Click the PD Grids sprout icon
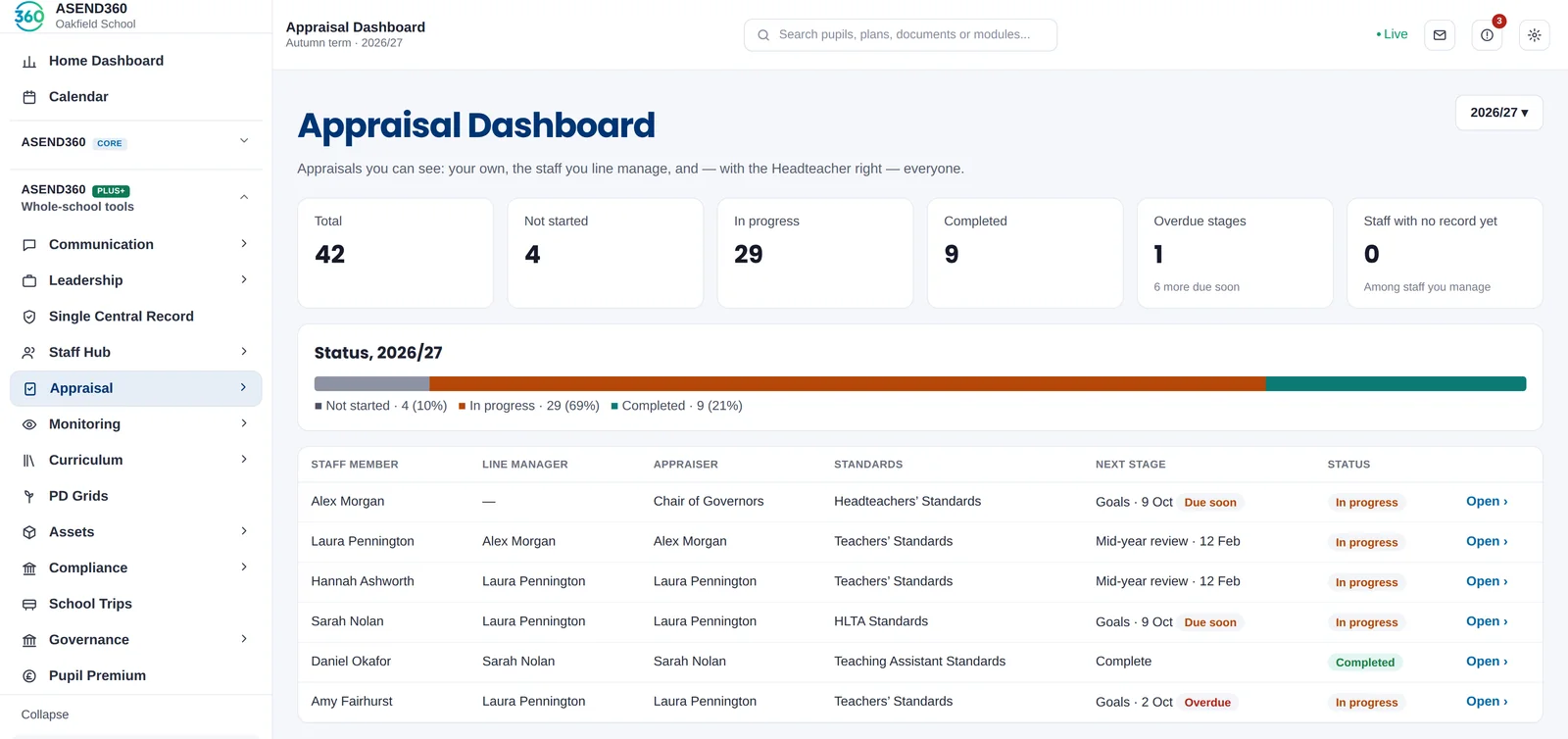Viewport: 1568px width, 739px height. [29, 497]
